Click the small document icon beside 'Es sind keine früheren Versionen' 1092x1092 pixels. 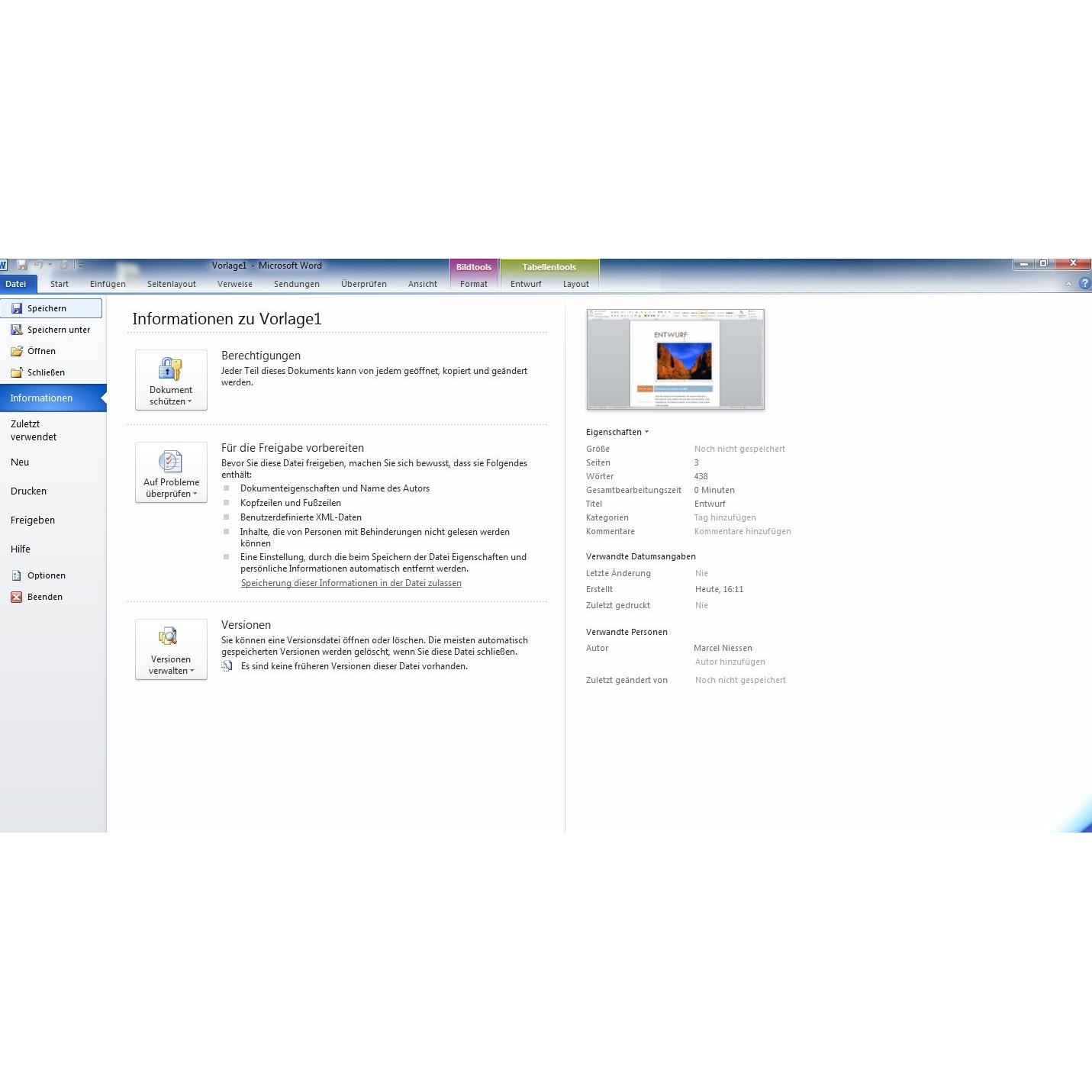[x=227, y=666]
